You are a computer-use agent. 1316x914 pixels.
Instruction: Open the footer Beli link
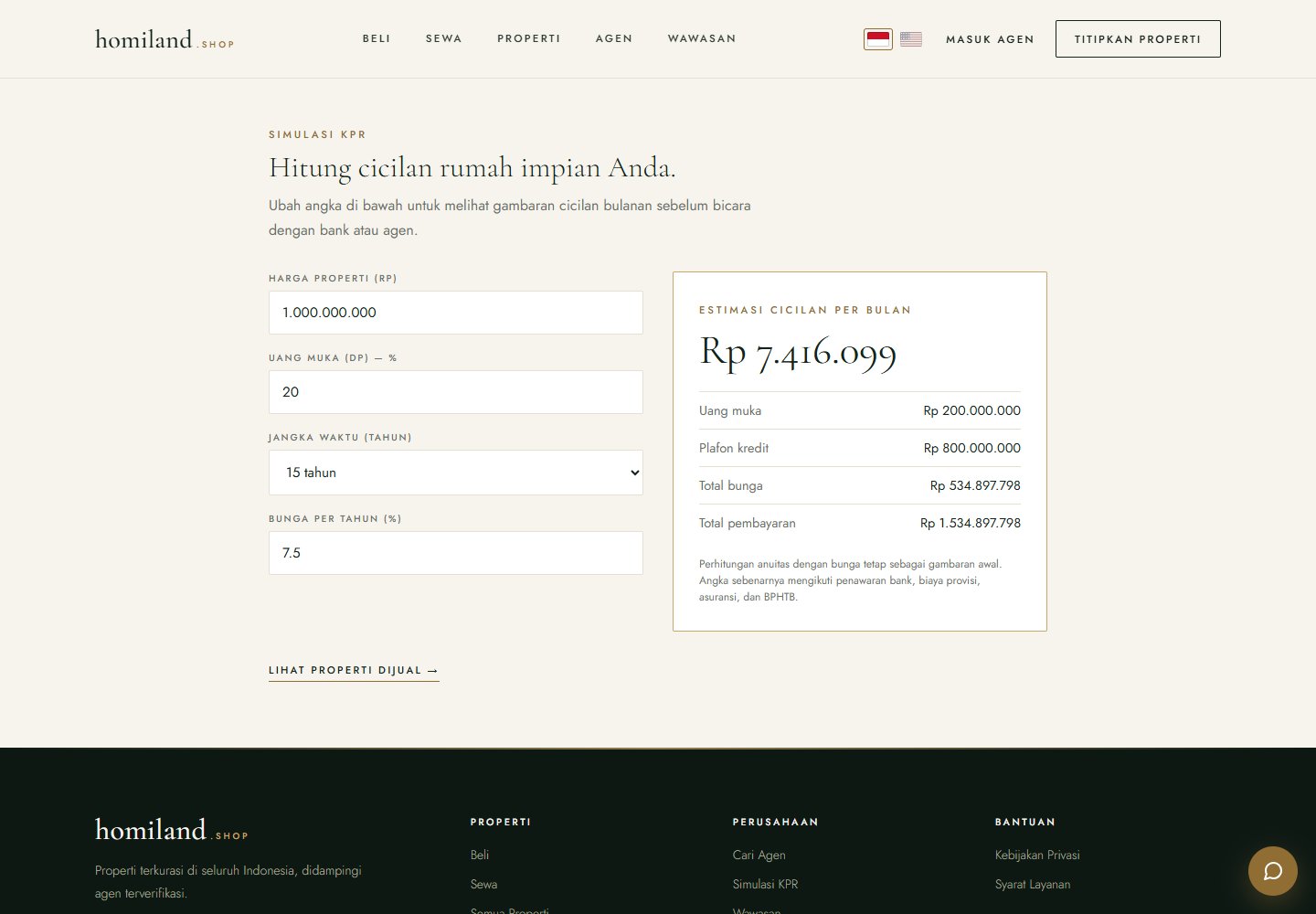point(480,856)
